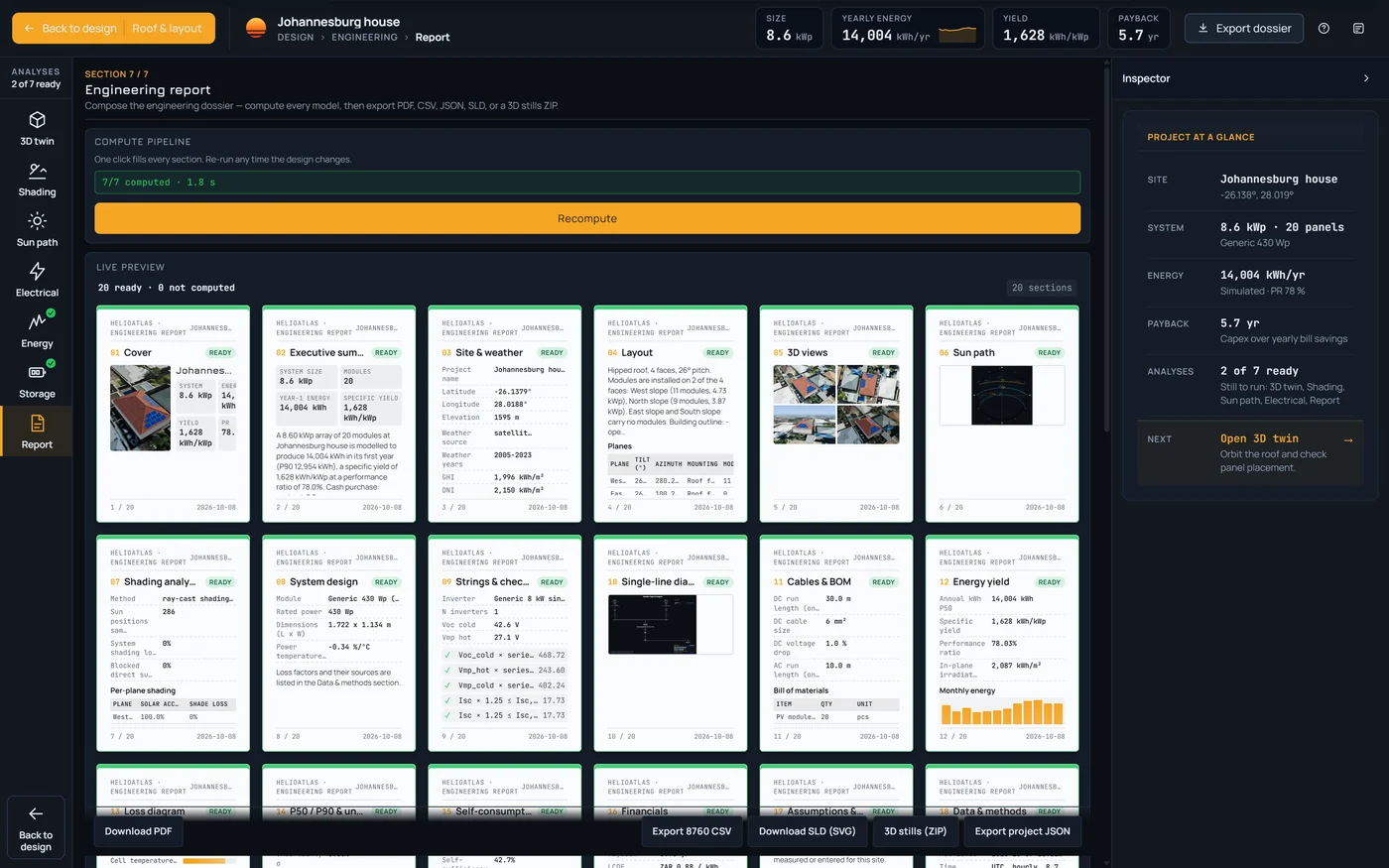Collapse the Inspector panel chevron
Image resolution: width=1389 pixels, height=868 pixels.
pos(1366,78)
